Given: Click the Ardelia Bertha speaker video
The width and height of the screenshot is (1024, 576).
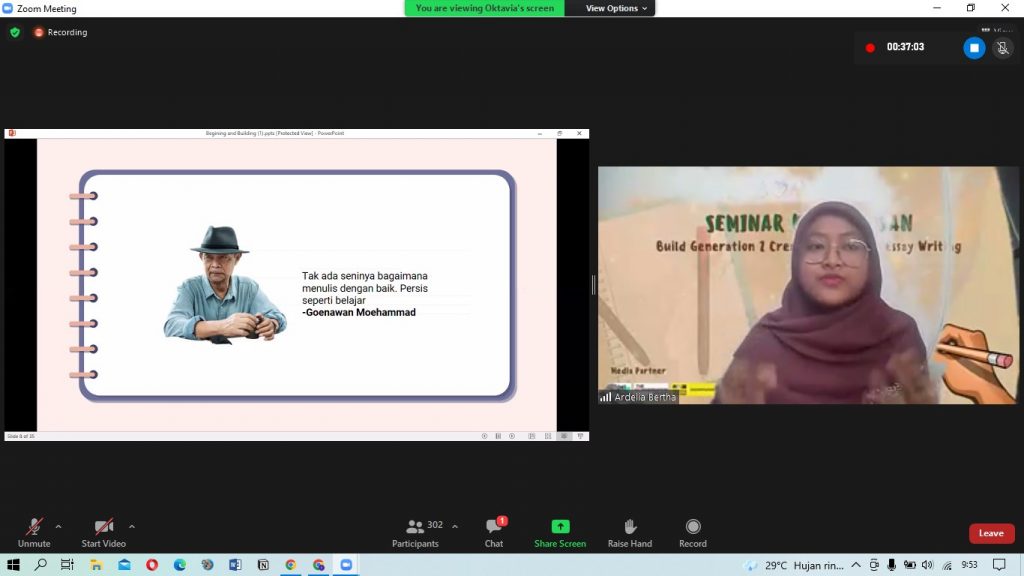Looking at the screenshot, I should (x=808, y=285).
